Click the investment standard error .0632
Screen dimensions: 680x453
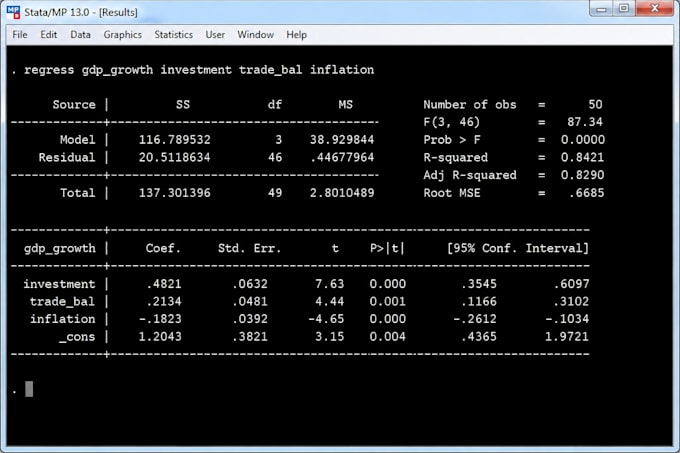click(x=250, y=284)
